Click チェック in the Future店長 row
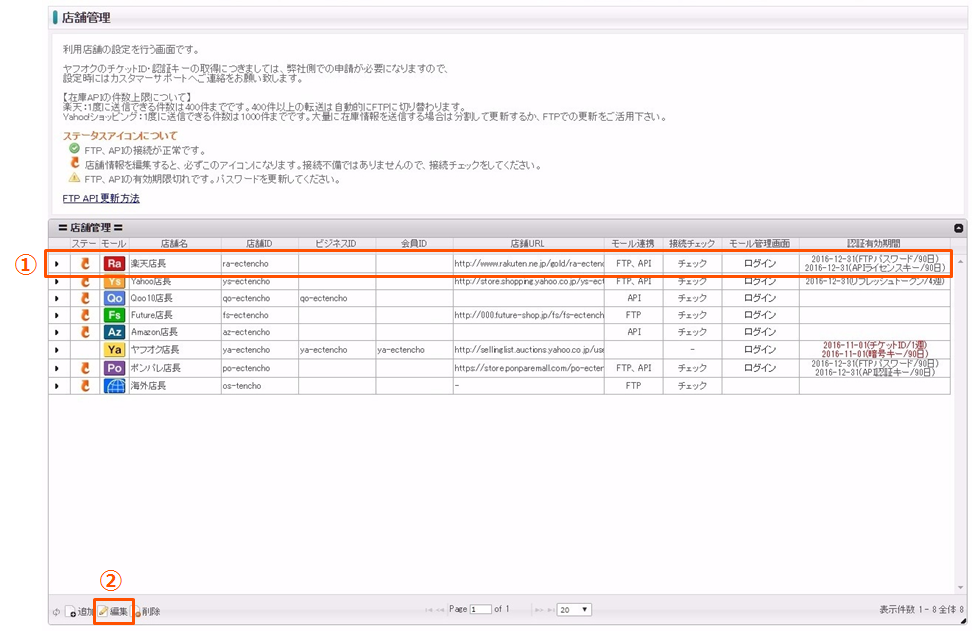This screenshot has height=631, width=972. pyautogui.click(x=692, y=315)
